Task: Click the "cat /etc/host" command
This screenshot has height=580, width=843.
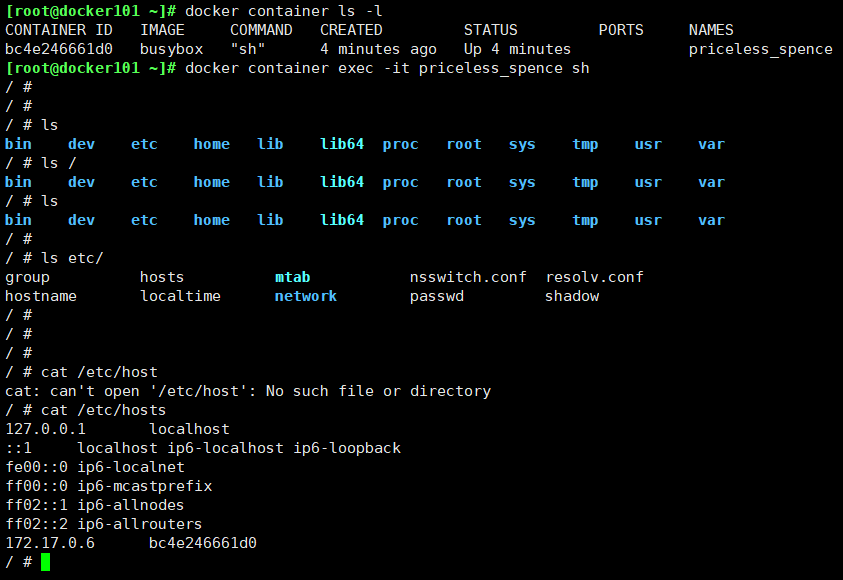Action: [99, 372]
